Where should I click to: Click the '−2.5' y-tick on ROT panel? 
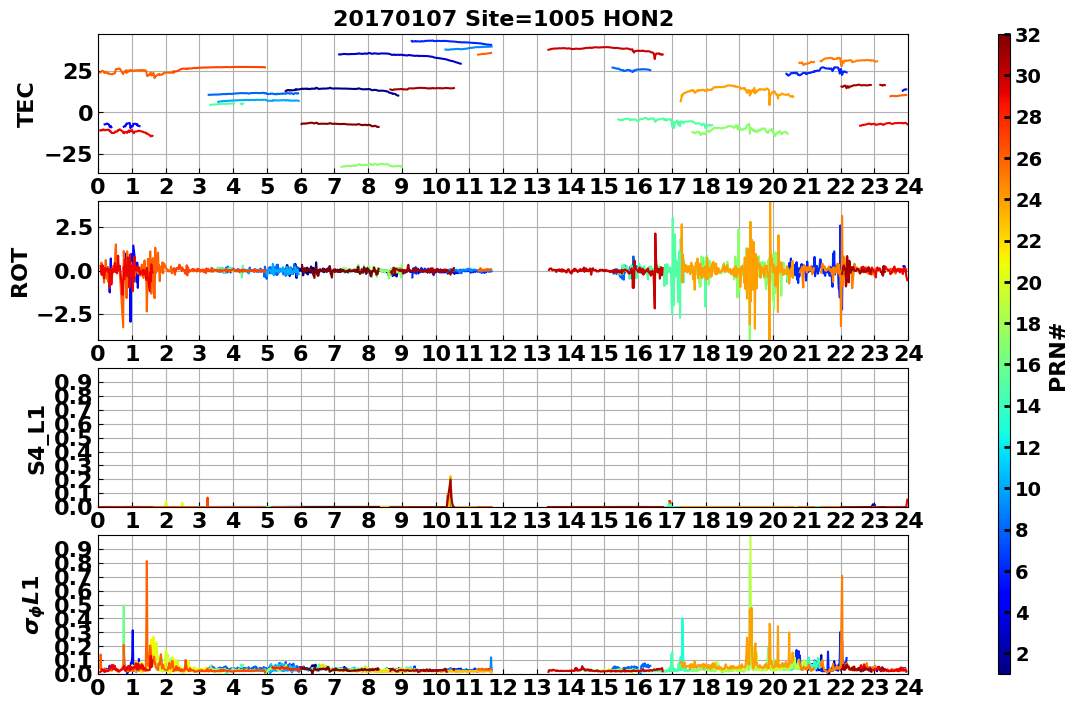(64, 315)
